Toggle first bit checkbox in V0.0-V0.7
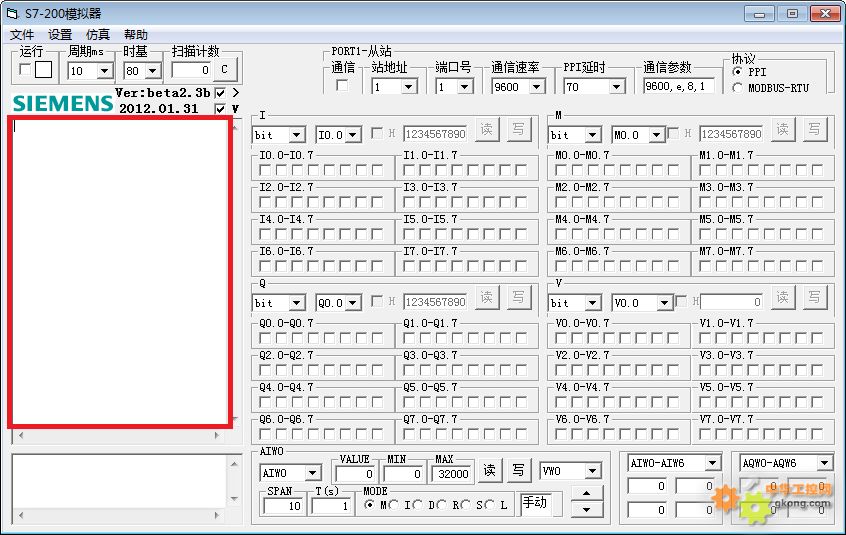 pos(561,339)
